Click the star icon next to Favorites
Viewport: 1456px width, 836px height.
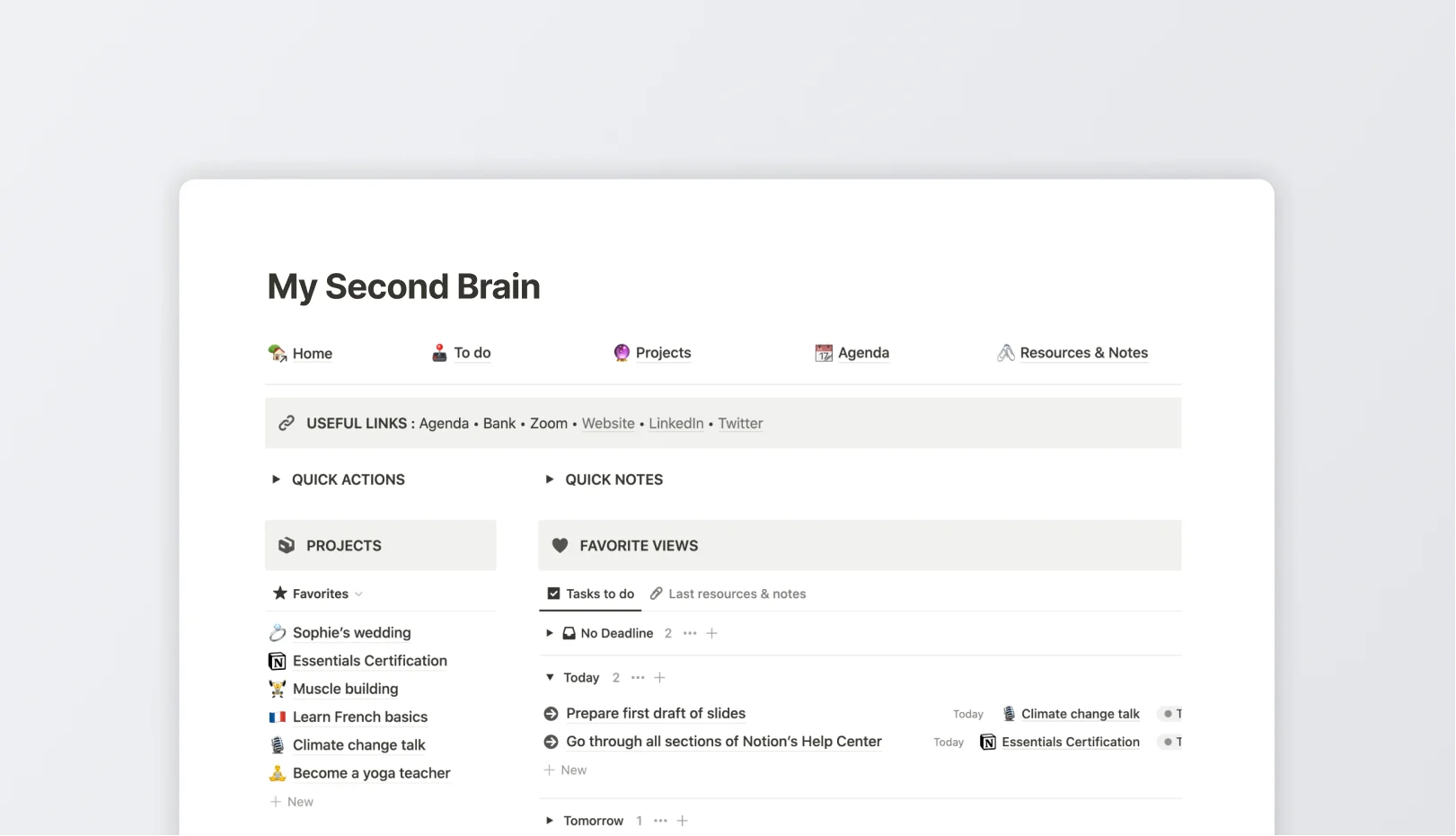coord(278,594)
